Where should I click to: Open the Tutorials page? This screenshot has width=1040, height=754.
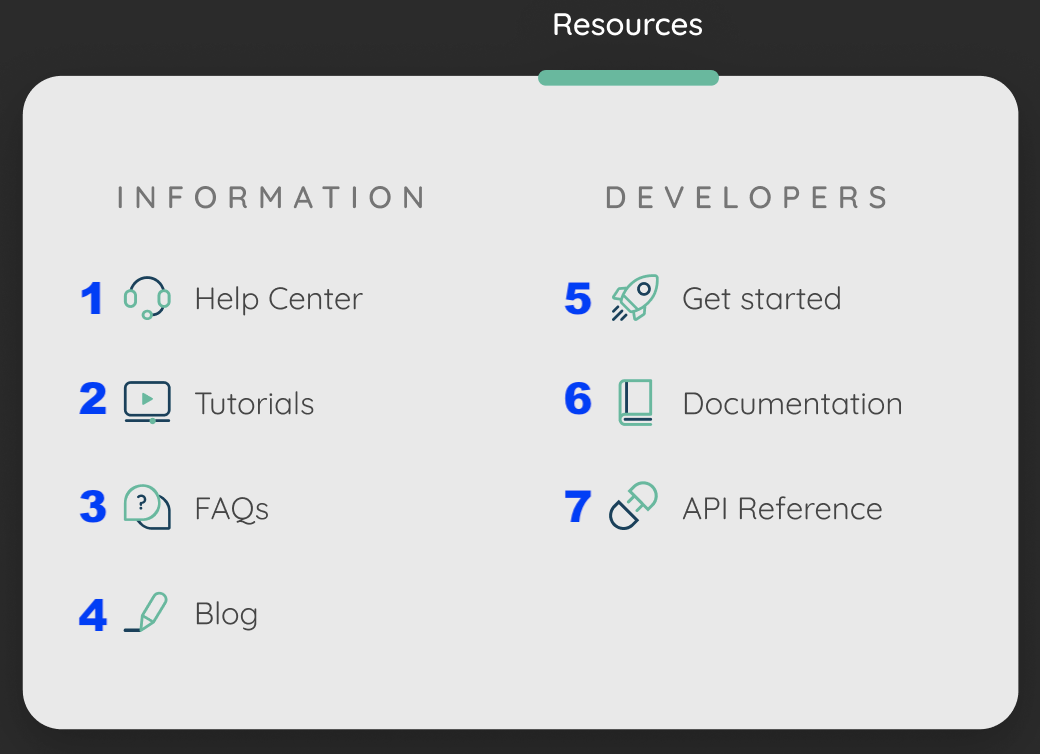[x=254, y=403]
